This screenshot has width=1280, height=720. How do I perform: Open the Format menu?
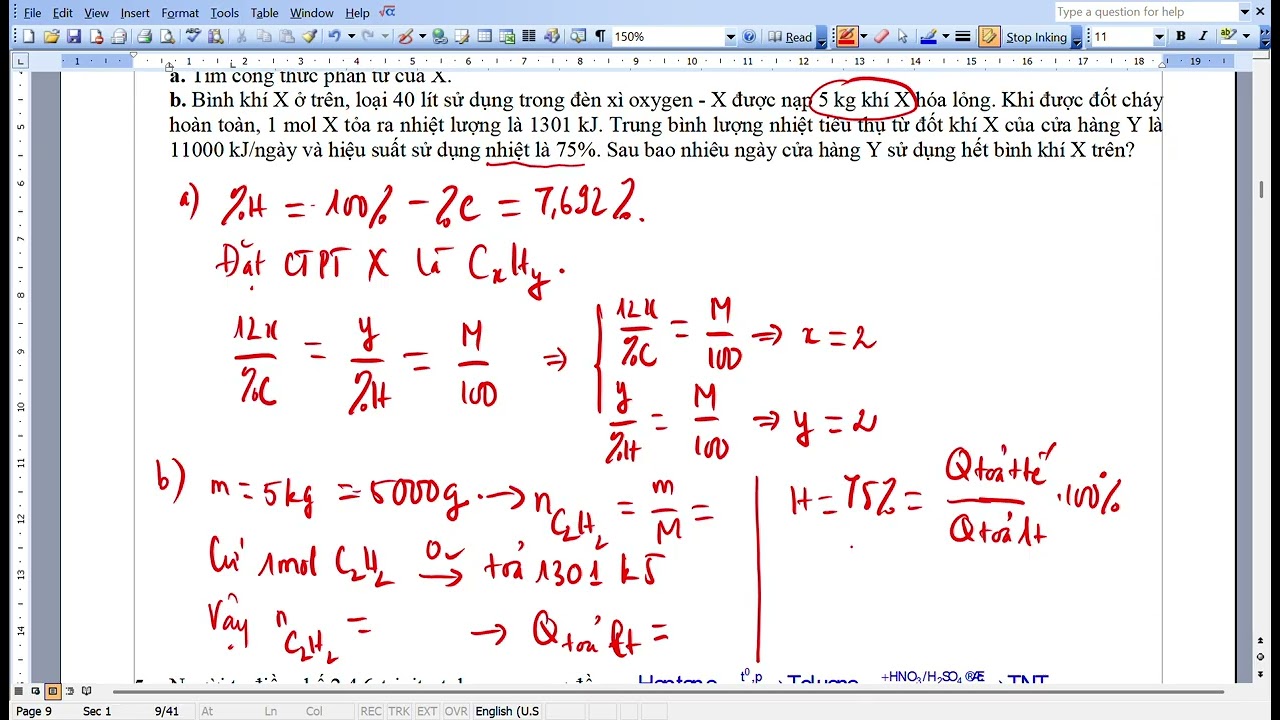pyautogui.click(x=180, y=13)
